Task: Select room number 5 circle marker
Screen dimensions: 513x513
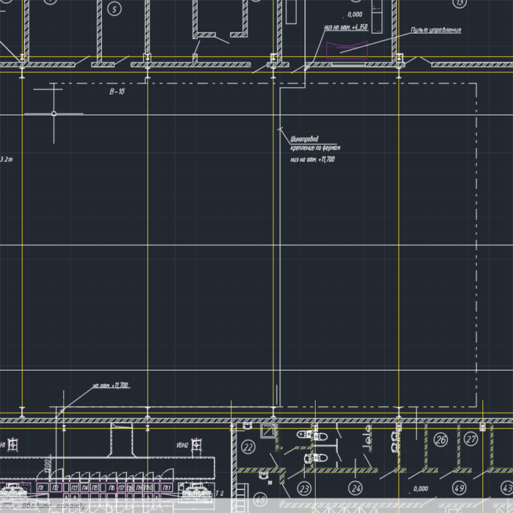Action: tap(114, 9)
